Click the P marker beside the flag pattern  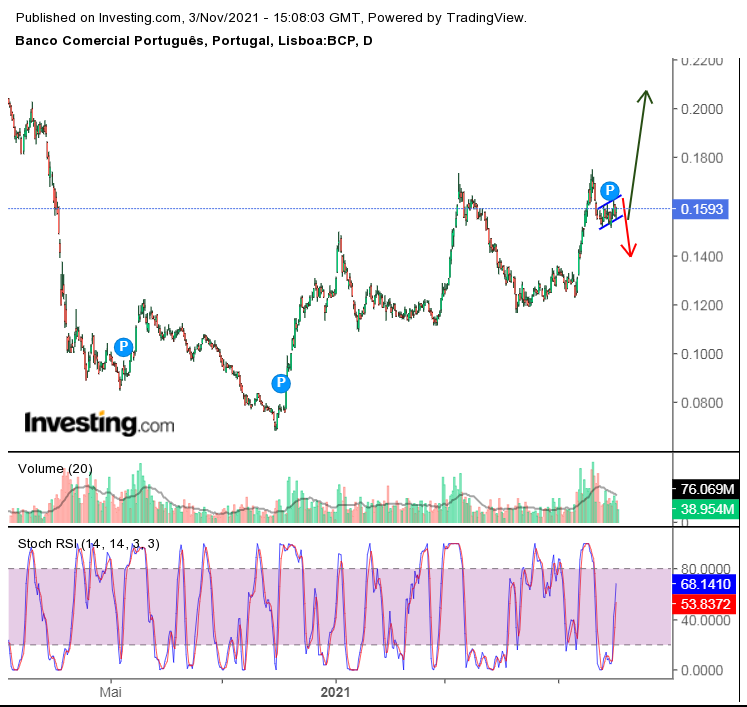point(609,191)
